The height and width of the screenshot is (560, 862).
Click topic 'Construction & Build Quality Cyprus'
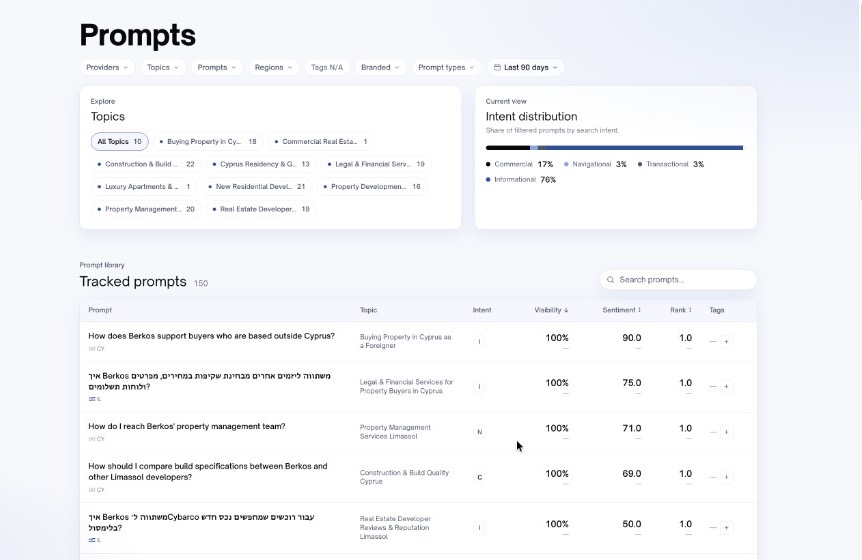click(404, 476)
